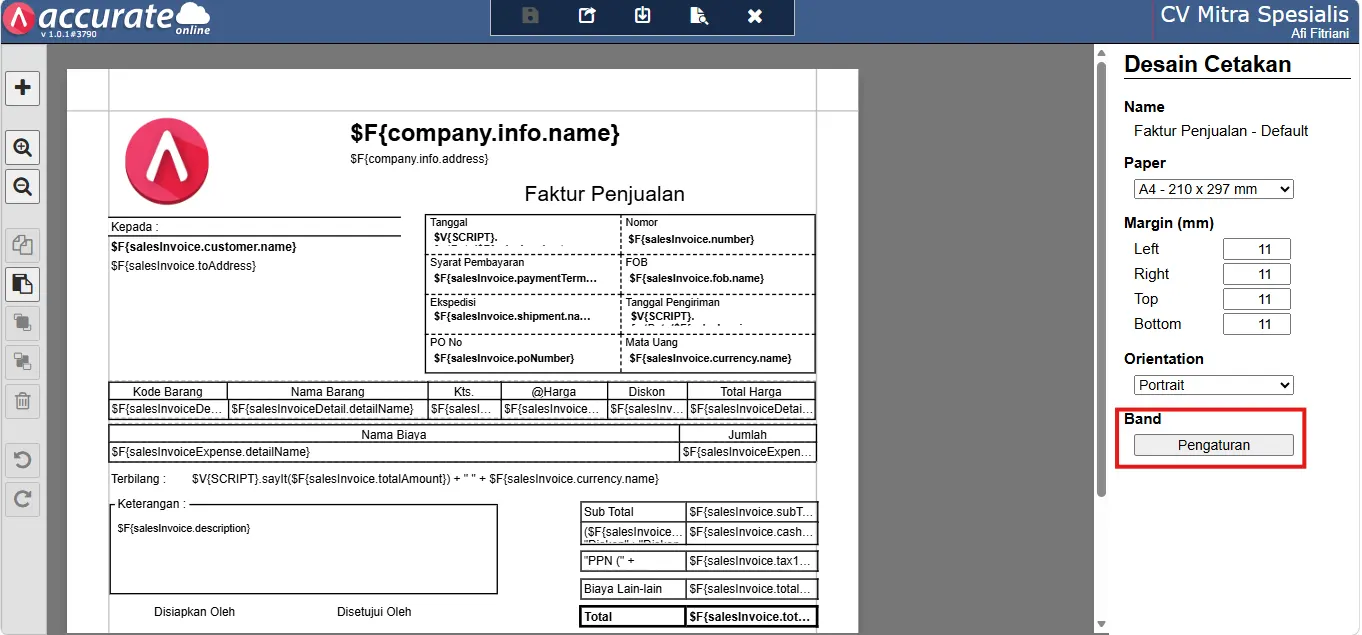1362x635 pixels.
Task: Click the Redo arrow icon
Action: click(23, 498)
